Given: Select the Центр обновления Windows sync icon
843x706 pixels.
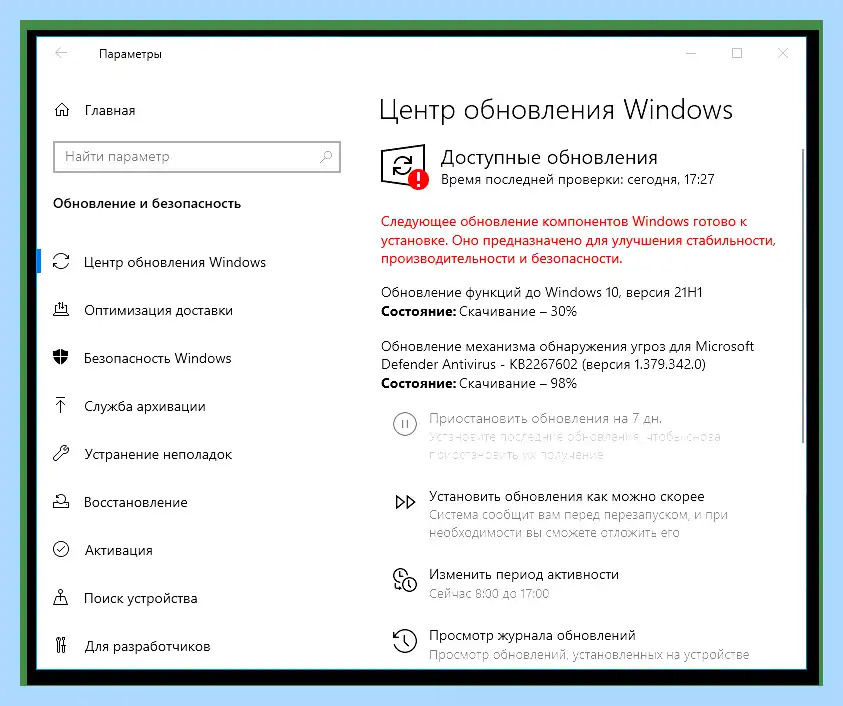Looking at the screenshot, I should 61,262.
